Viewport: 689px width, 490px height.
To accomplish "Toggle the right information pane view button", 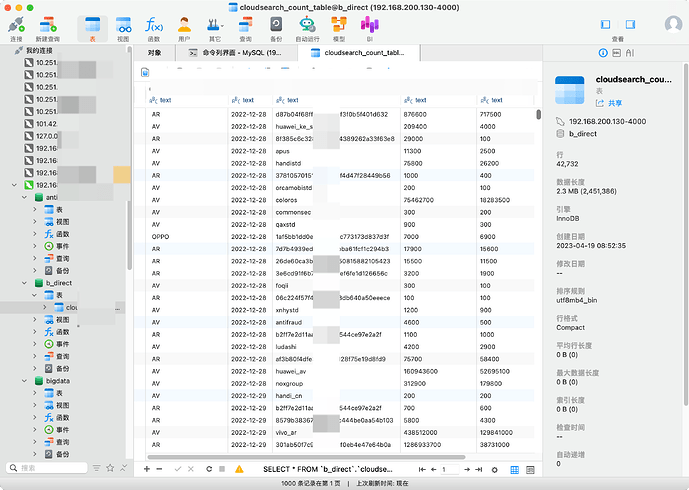I will click(x=630, y=25).
